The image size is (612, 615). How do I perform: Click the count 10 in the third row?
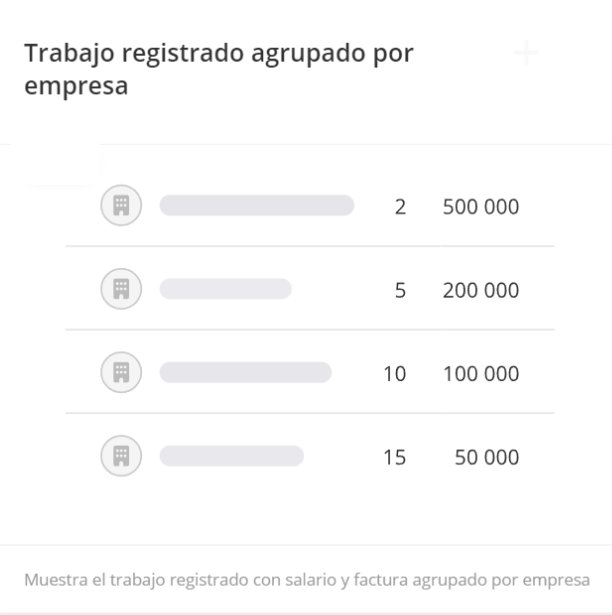(394, 374)
